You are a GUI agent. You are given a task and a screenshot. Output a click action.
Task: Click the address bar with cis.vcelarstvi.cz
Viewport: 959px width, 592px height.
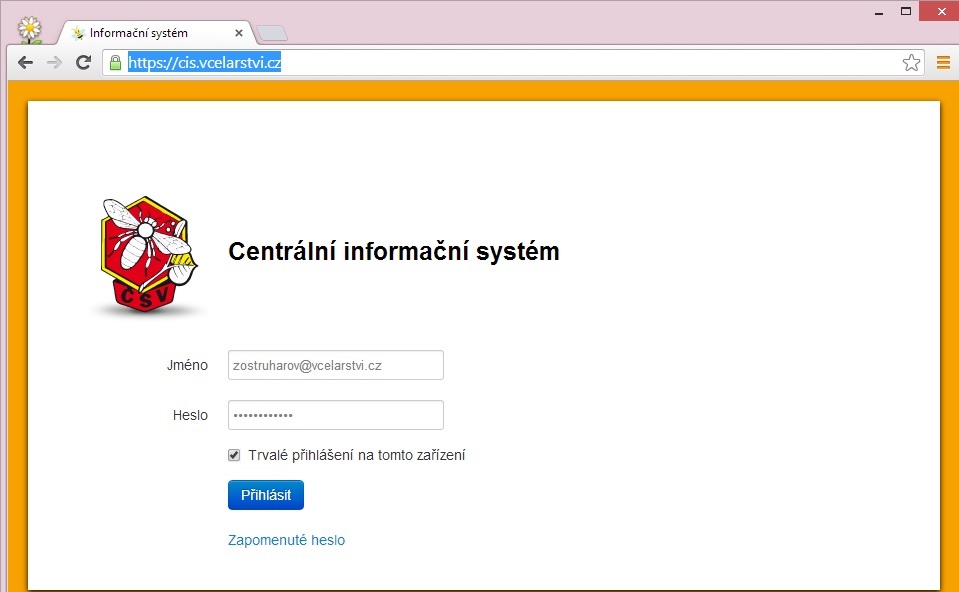(x=511, y=62)
